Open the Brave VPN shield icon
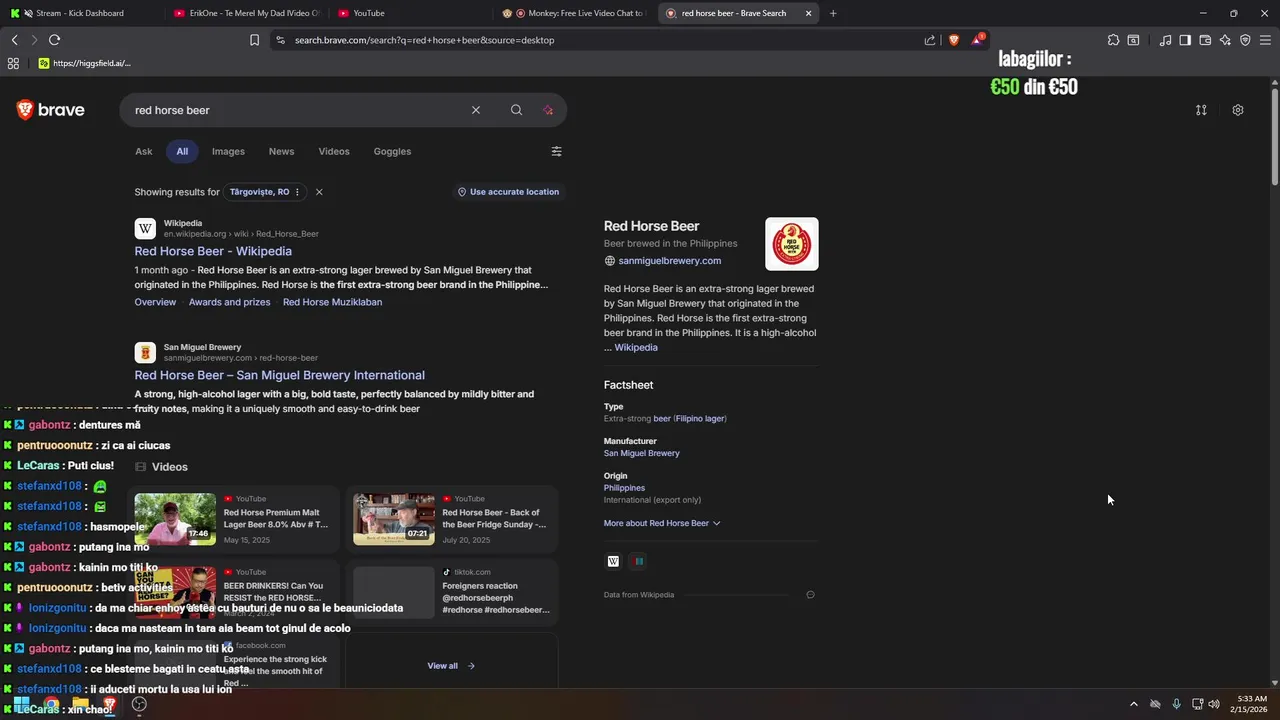Image resolution: width=1280 pixels, height=720 pixels. tap(1245, 40)
